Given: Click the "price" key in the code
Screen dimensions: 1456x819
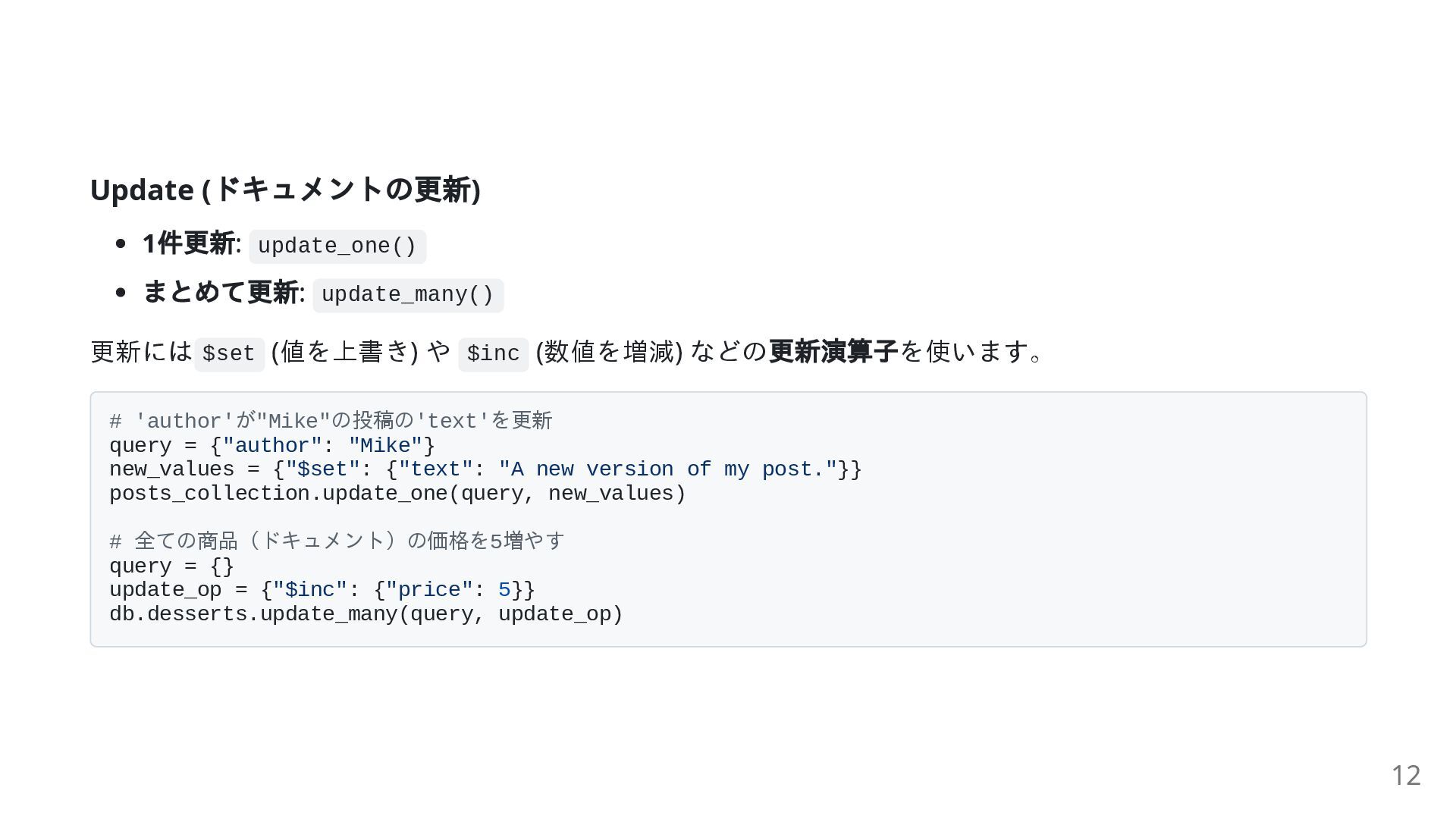Looking at the screenshot, I should pyautogui.click(x=429, y=590).
